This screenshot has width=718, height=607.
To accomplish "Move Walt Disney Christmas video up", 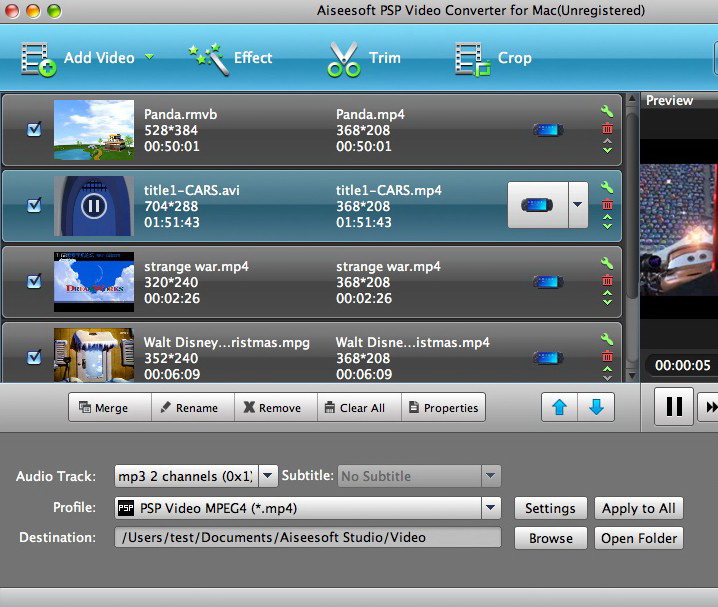I will coord(607,369).
